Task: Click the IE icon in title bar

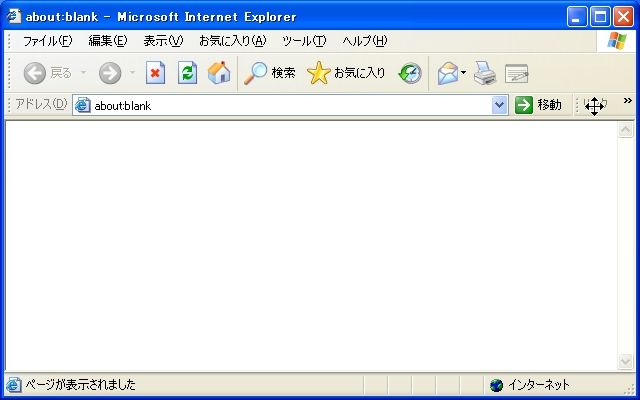Action: click(13, 16)
